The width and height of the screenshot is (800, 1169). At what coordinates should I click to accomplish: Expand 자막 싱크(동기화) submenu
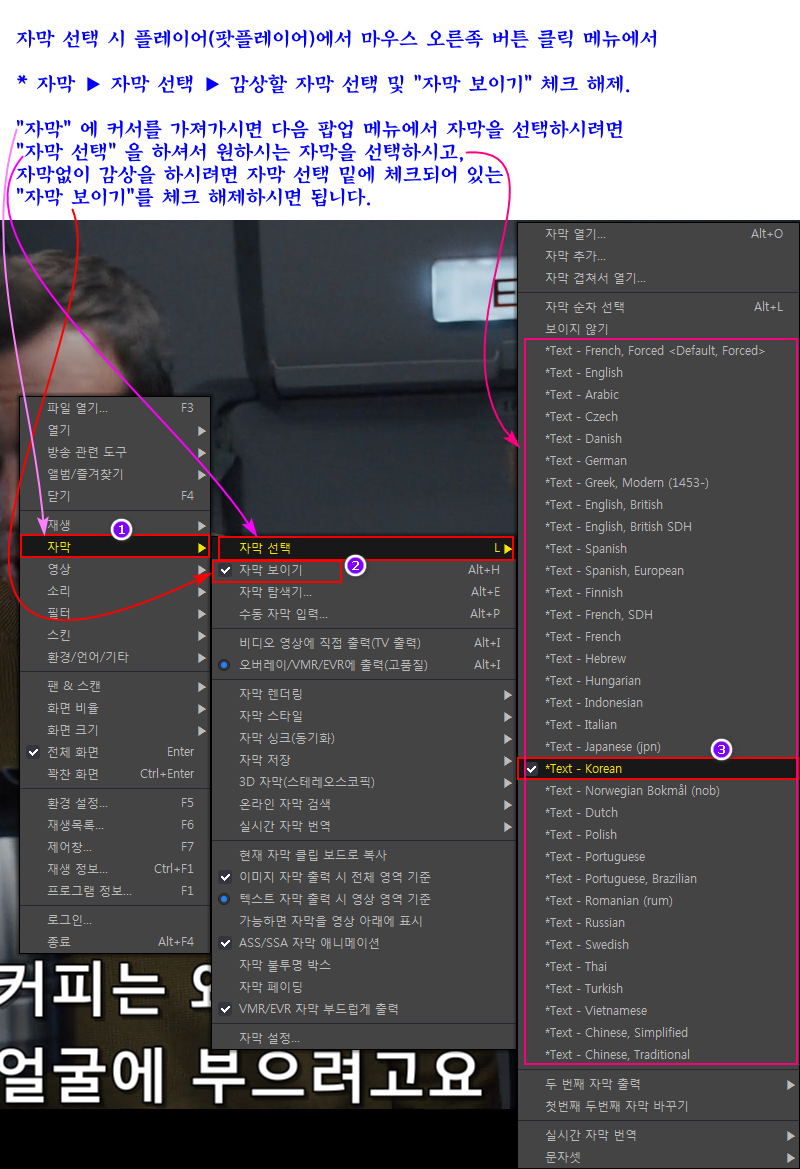pyautogui.click(x=364, y=738)
